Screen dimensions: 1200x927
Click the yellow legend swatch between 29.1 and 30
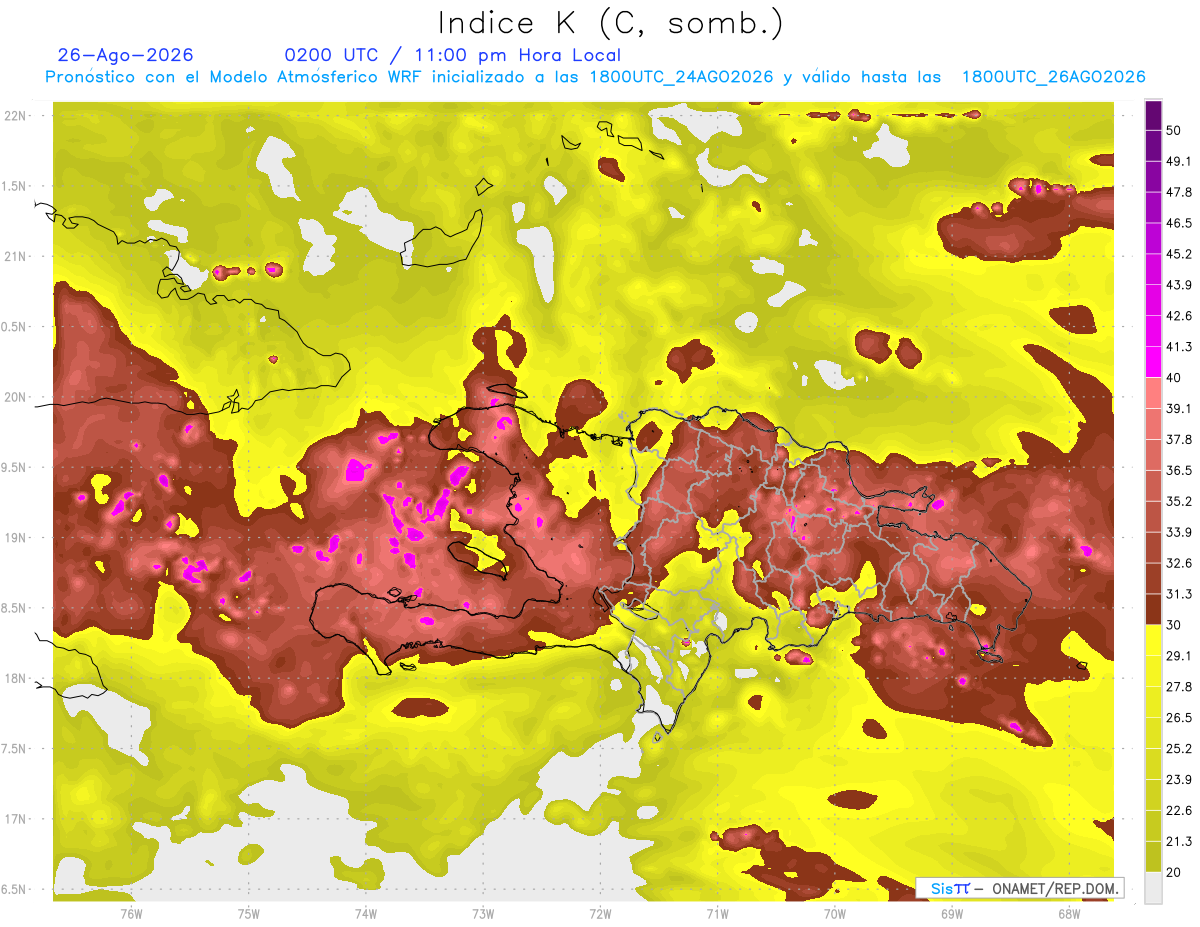1153,640
